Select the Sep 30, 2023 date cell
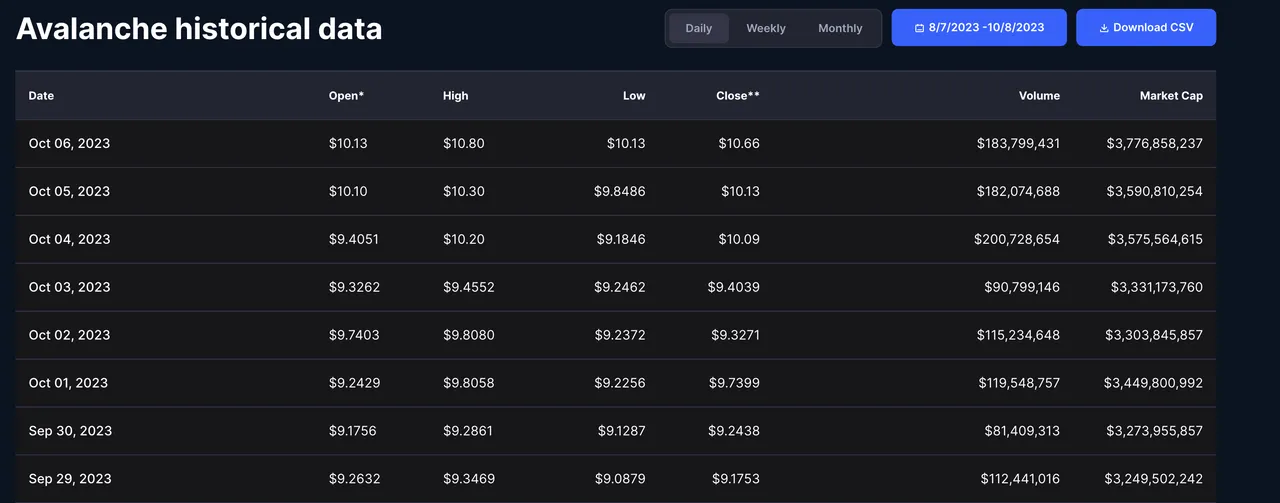Viewport: 1280px width, 503px height. [x=69, y=432]
